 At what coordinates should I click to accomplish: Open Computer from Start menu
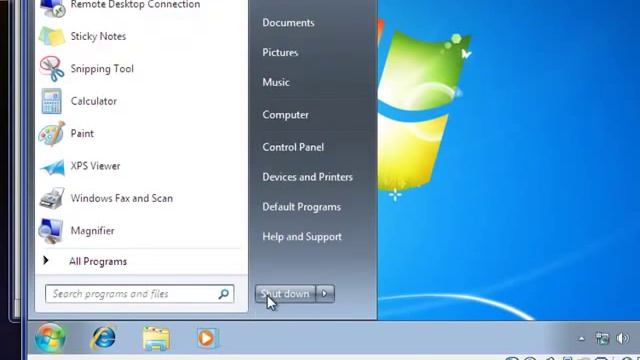click(285, 115)
